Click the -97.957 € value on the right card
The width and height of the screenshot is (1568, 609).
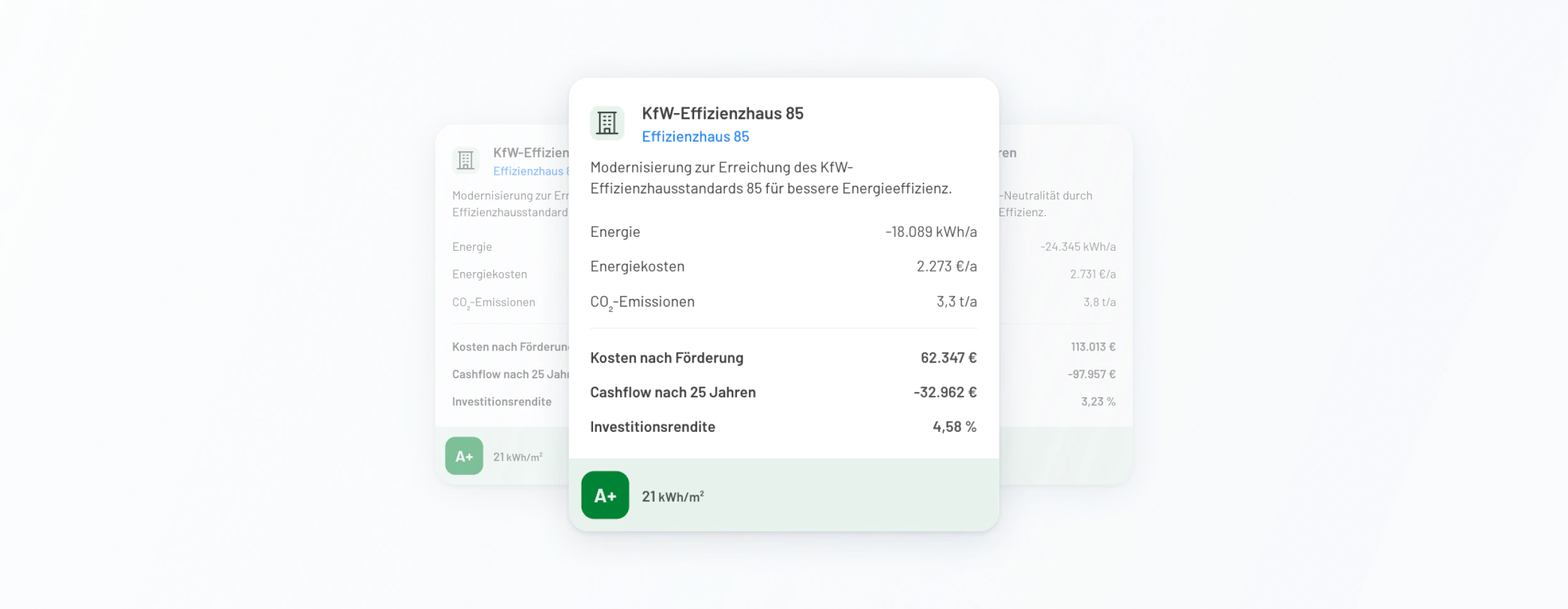click(1092, 374)
